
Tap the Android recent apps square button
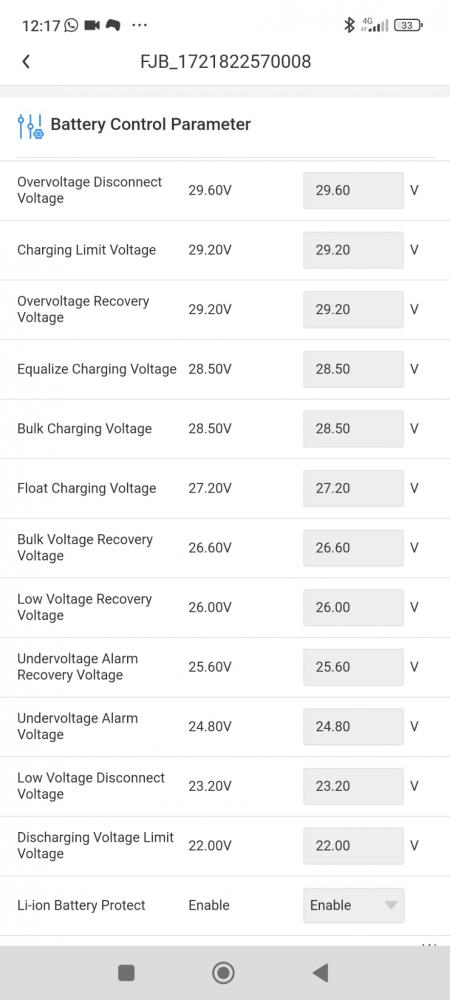pos(126,973)
